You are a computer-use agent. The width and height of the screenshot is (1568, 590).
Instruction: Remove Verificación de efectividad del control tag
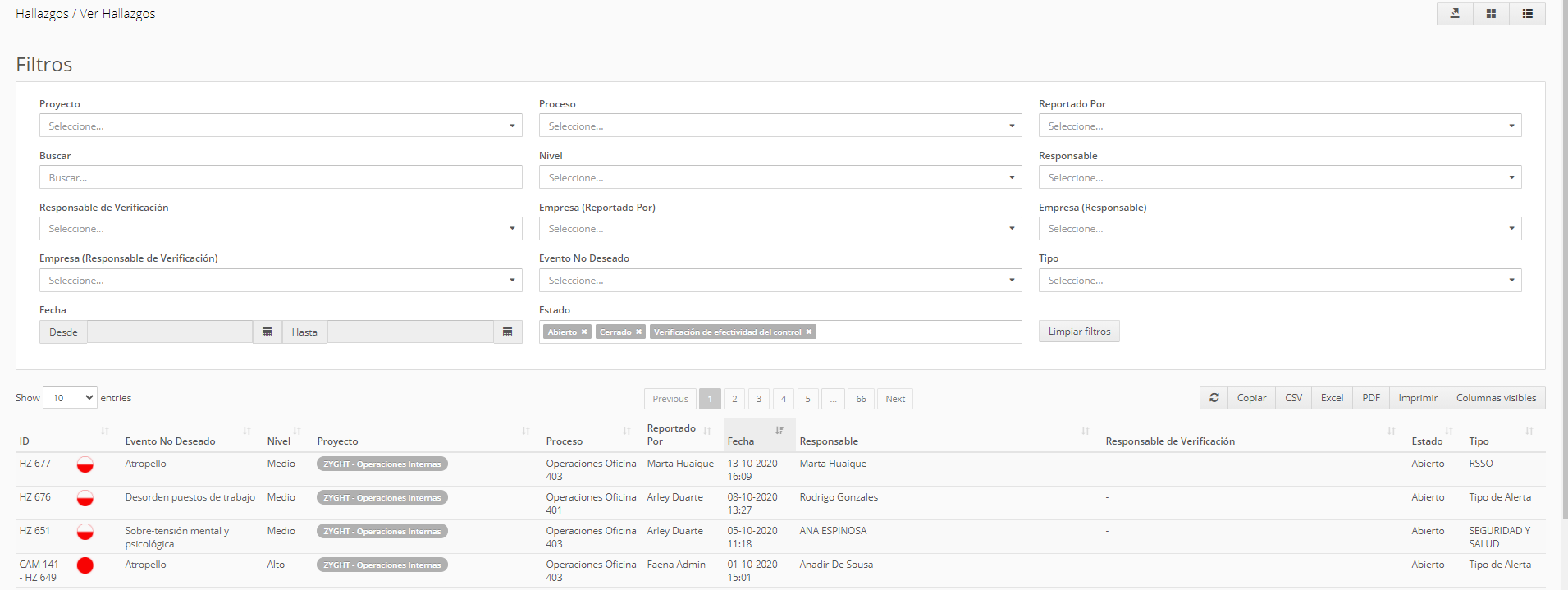point(808,332)
